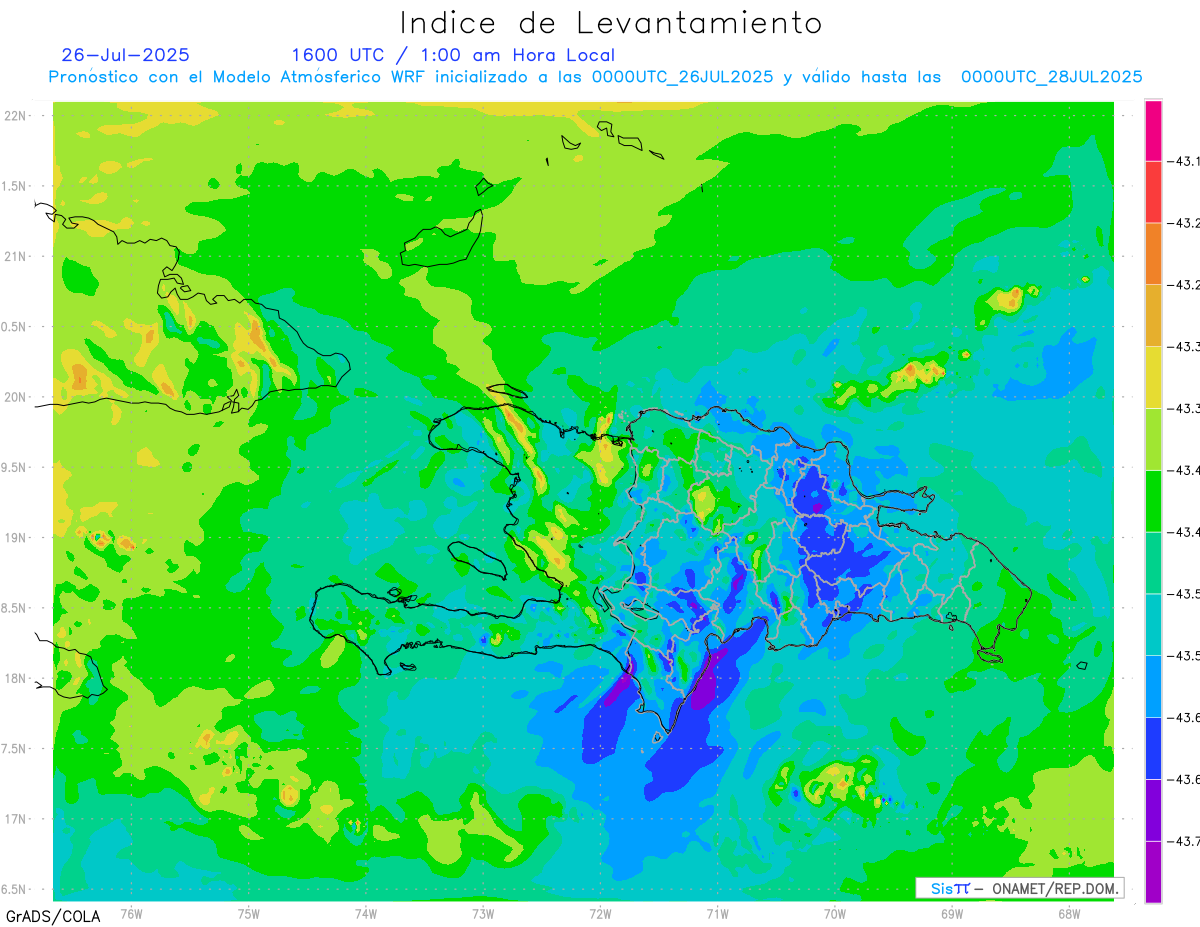
Task: Click valid-until time '0000UTC_28JUL2025'
Action: coord(1051,77)
